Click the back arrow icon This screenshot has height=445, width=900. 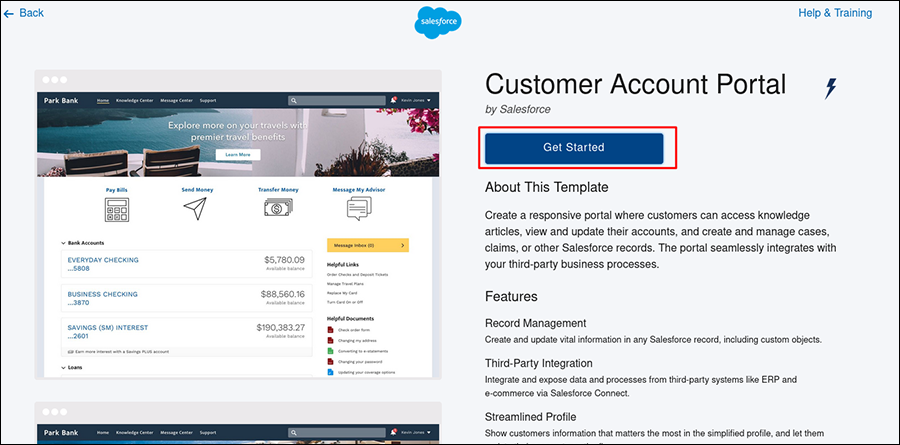point(8,13)
